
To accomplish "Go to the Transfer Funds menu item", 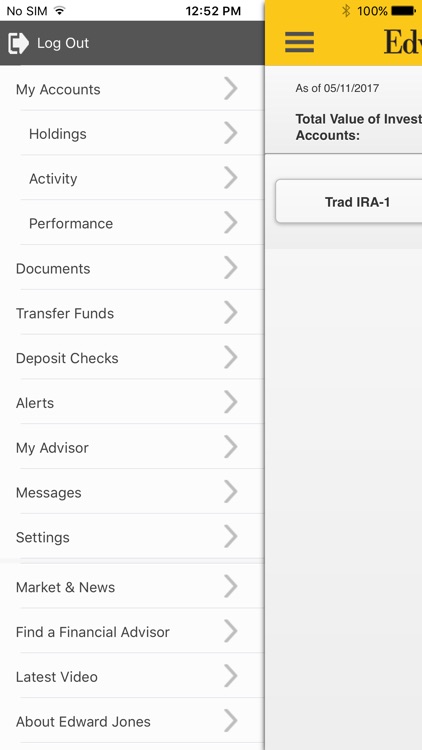I will [x=132, y=313].
